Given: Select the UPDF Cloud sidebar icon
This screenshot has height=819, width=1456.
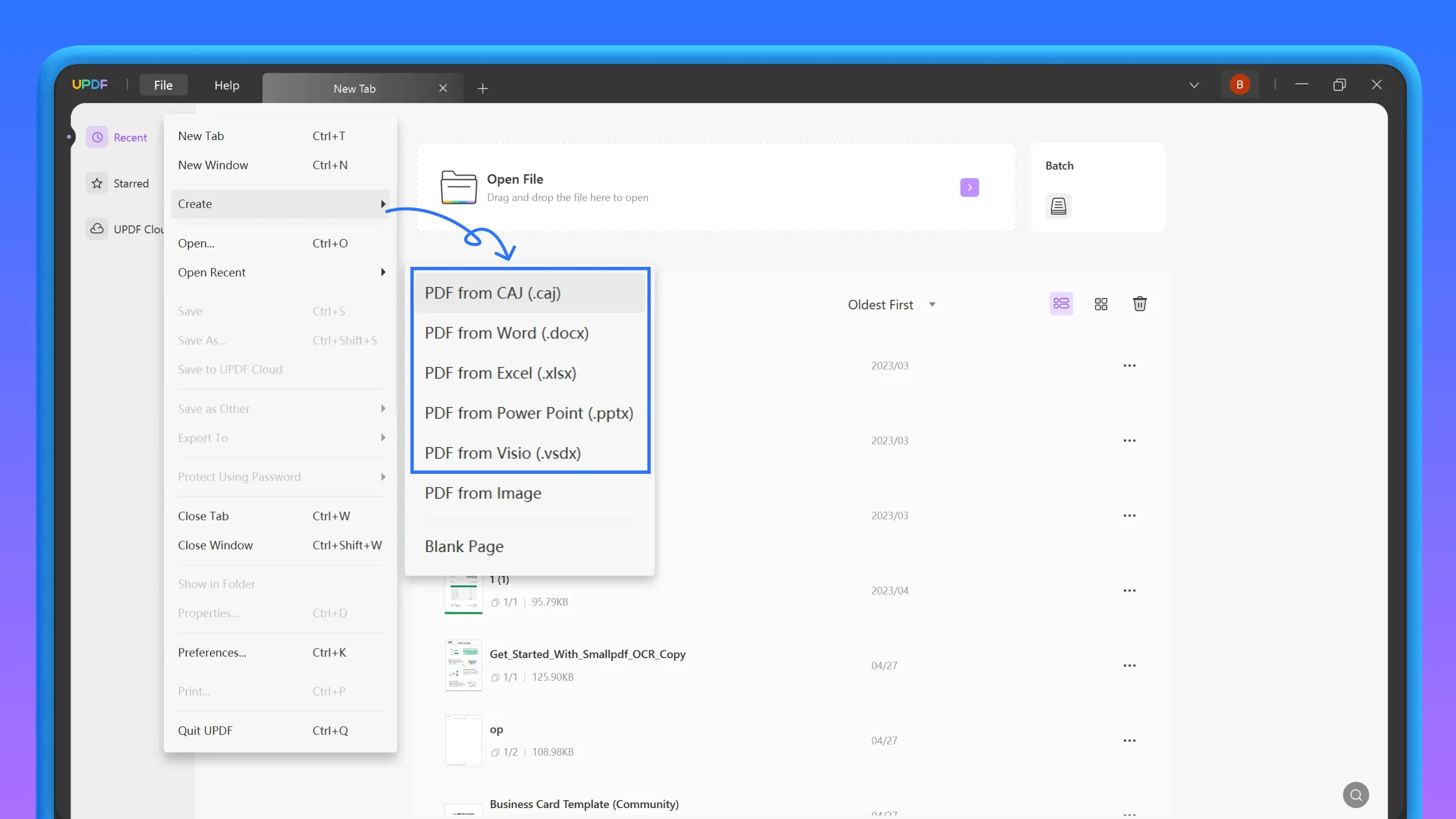Looking at the screenshot, I should click(x=97, y=228).
